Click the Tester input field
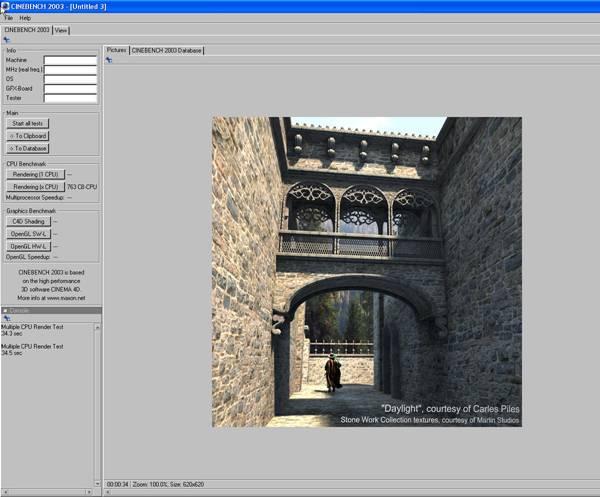 tap(70, 98)
